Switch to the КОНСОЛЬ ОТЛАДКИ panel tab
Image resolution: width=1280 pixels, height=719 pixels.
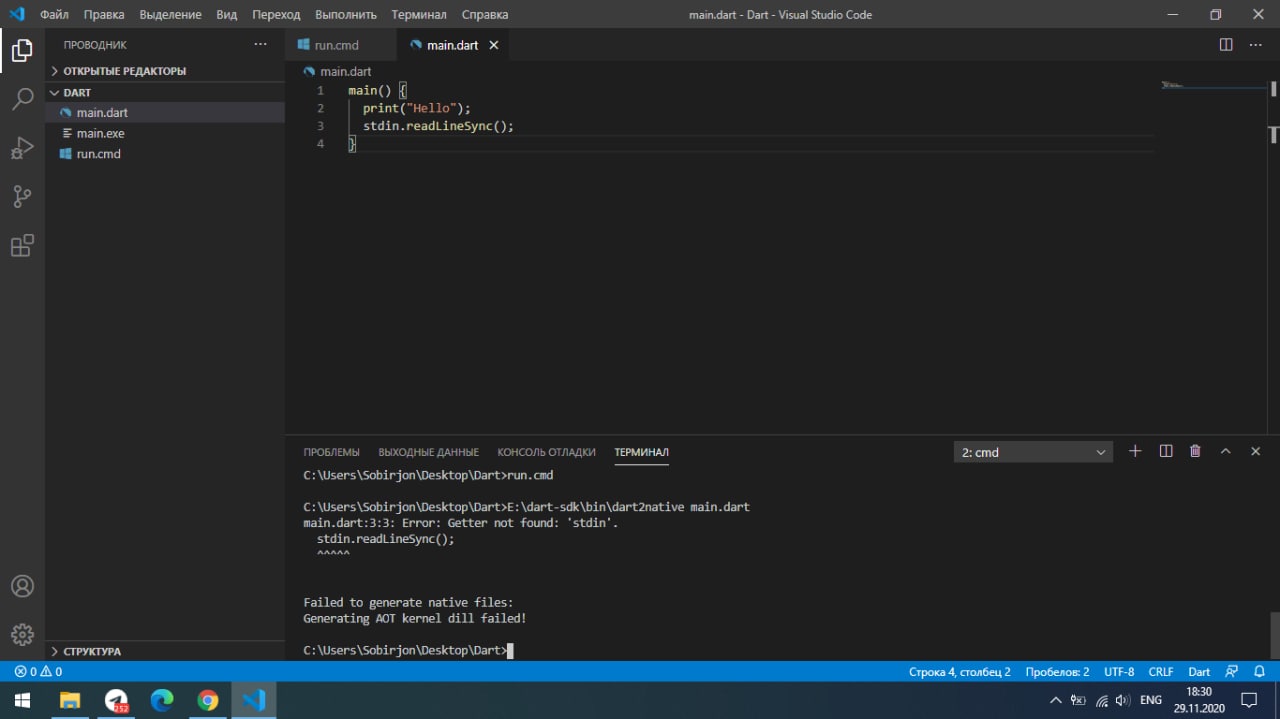pyautogui.click(x=546, y=452)
